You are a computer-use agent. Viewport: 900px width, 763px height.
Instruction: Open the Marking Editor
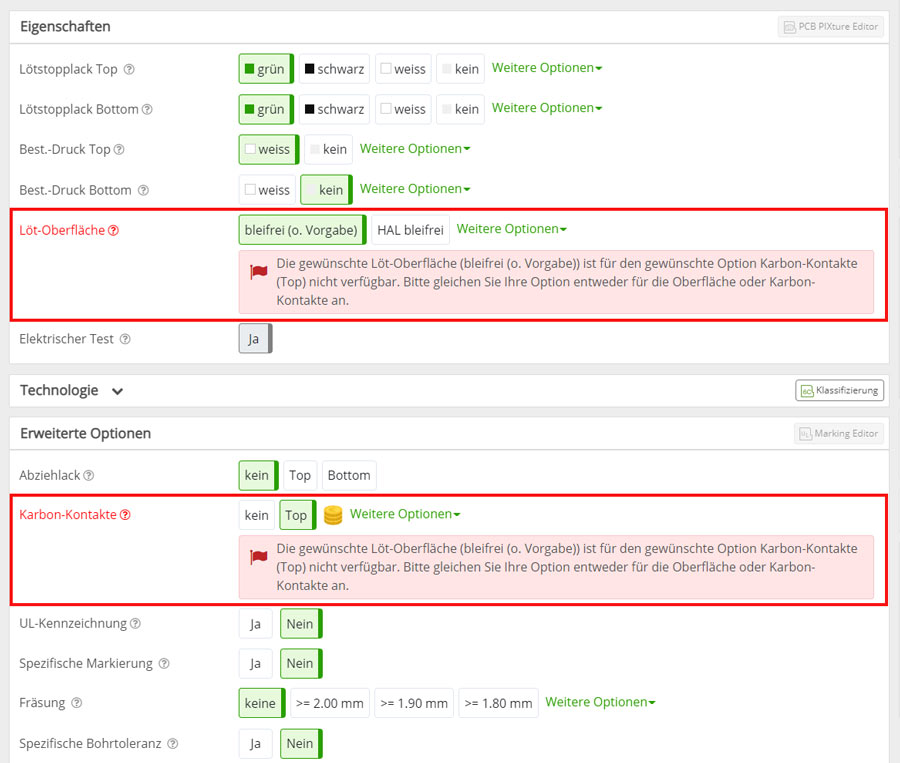click(839, 434)
